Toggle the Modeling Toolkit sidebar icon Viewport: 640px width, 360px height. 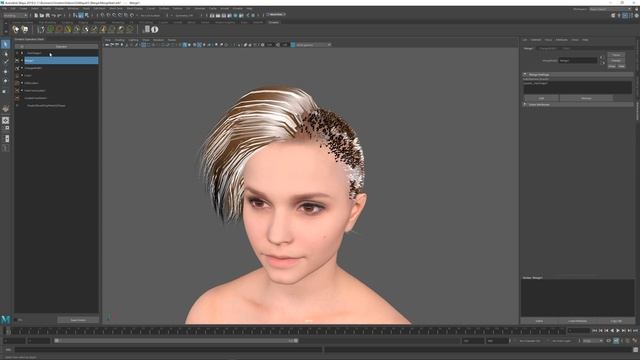pos(613,15)
